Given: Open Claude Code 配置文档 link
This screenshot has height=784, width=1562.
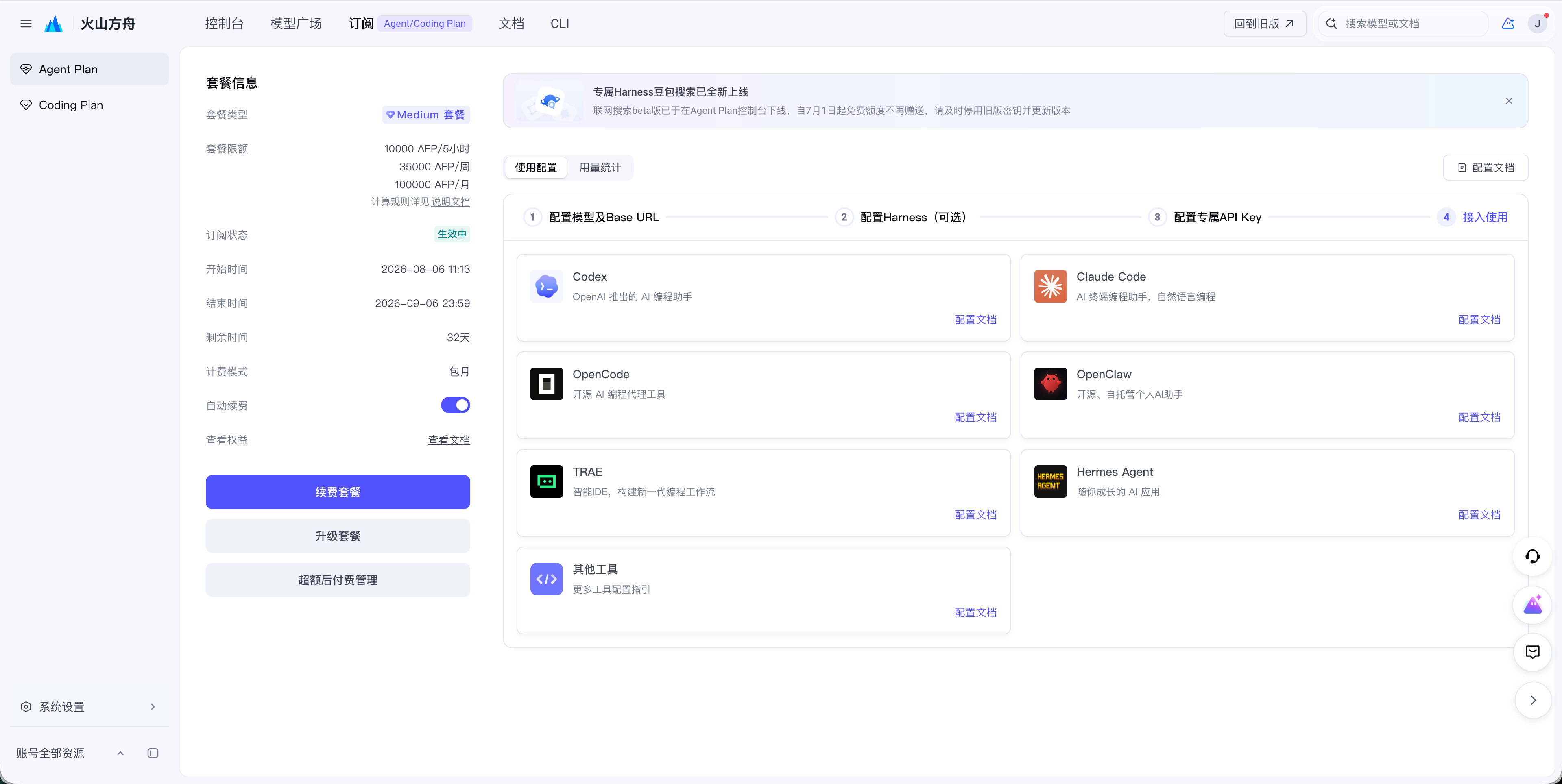Looking at the screenshot, I should point(1479,320).
